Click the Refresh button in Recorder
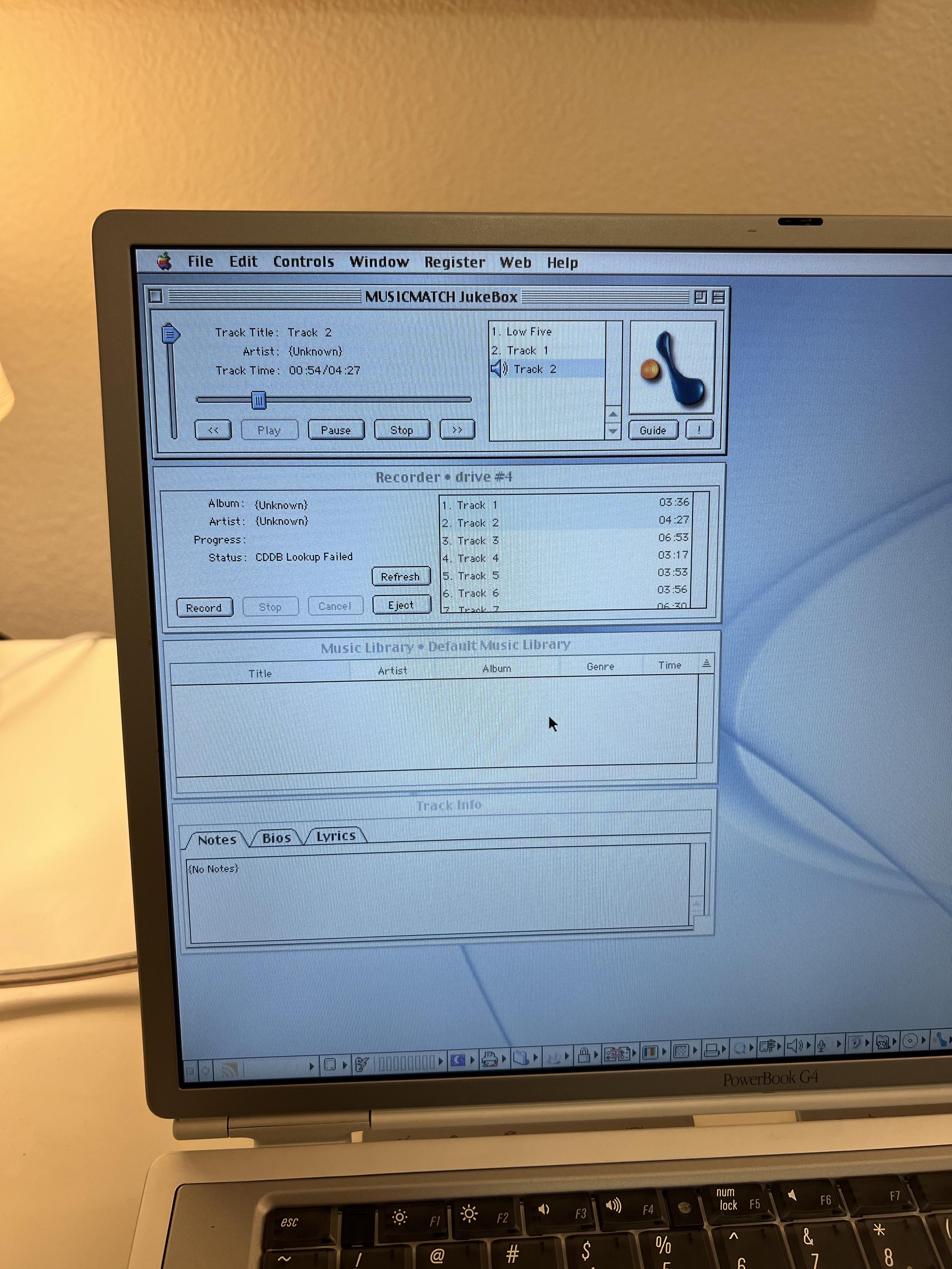952x1269 pixels. pos(400,577)
